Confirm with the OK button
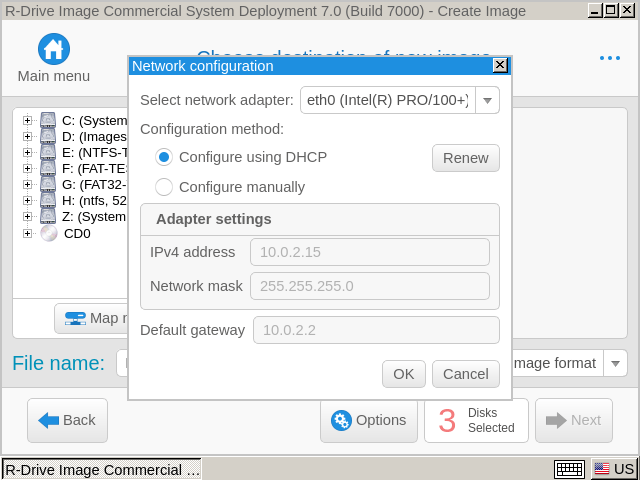This screenshot has height=480, width=640. pos(404,374)
